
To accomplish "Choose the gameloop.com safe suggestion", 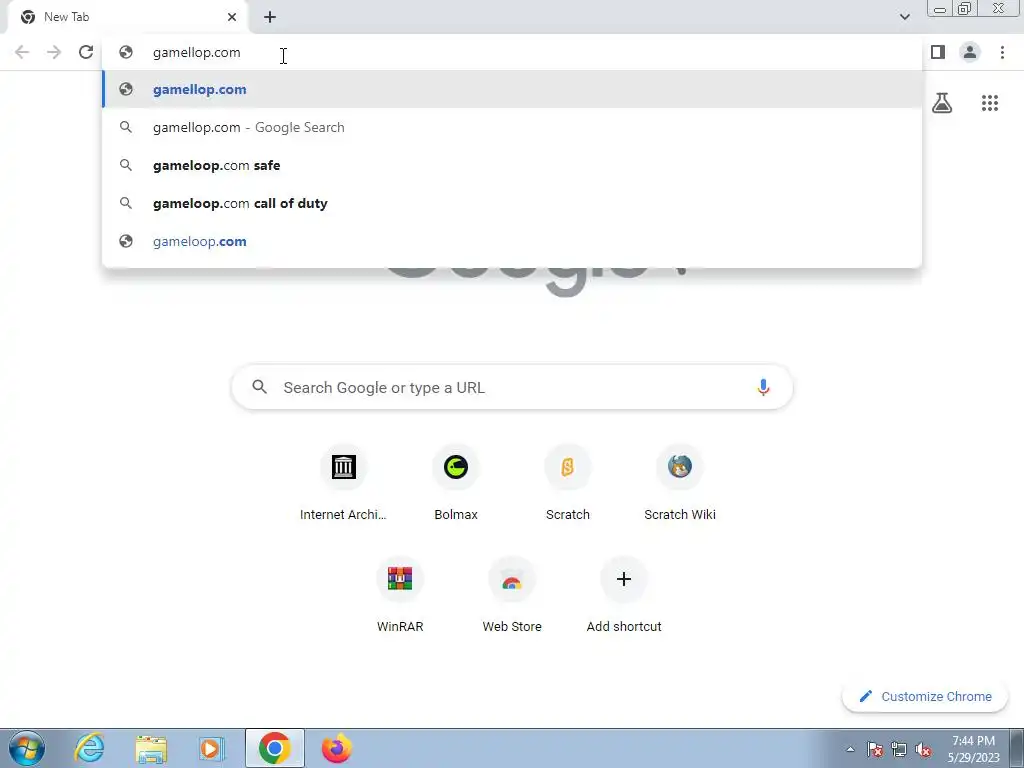I will pos(512,165).
